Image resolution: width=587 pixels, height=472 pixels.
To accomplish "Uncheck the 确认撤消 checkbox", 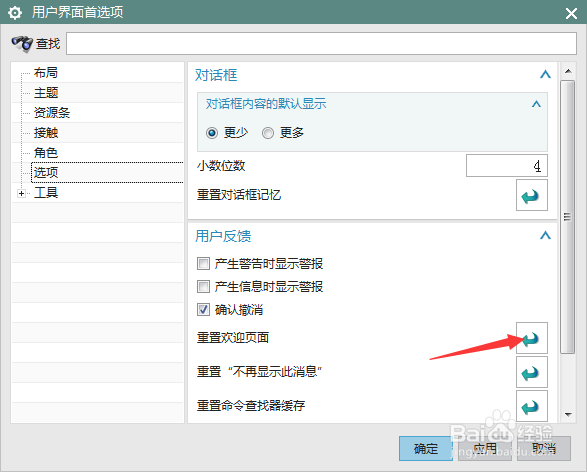I will pyautogui.click(x=203, y=310).
